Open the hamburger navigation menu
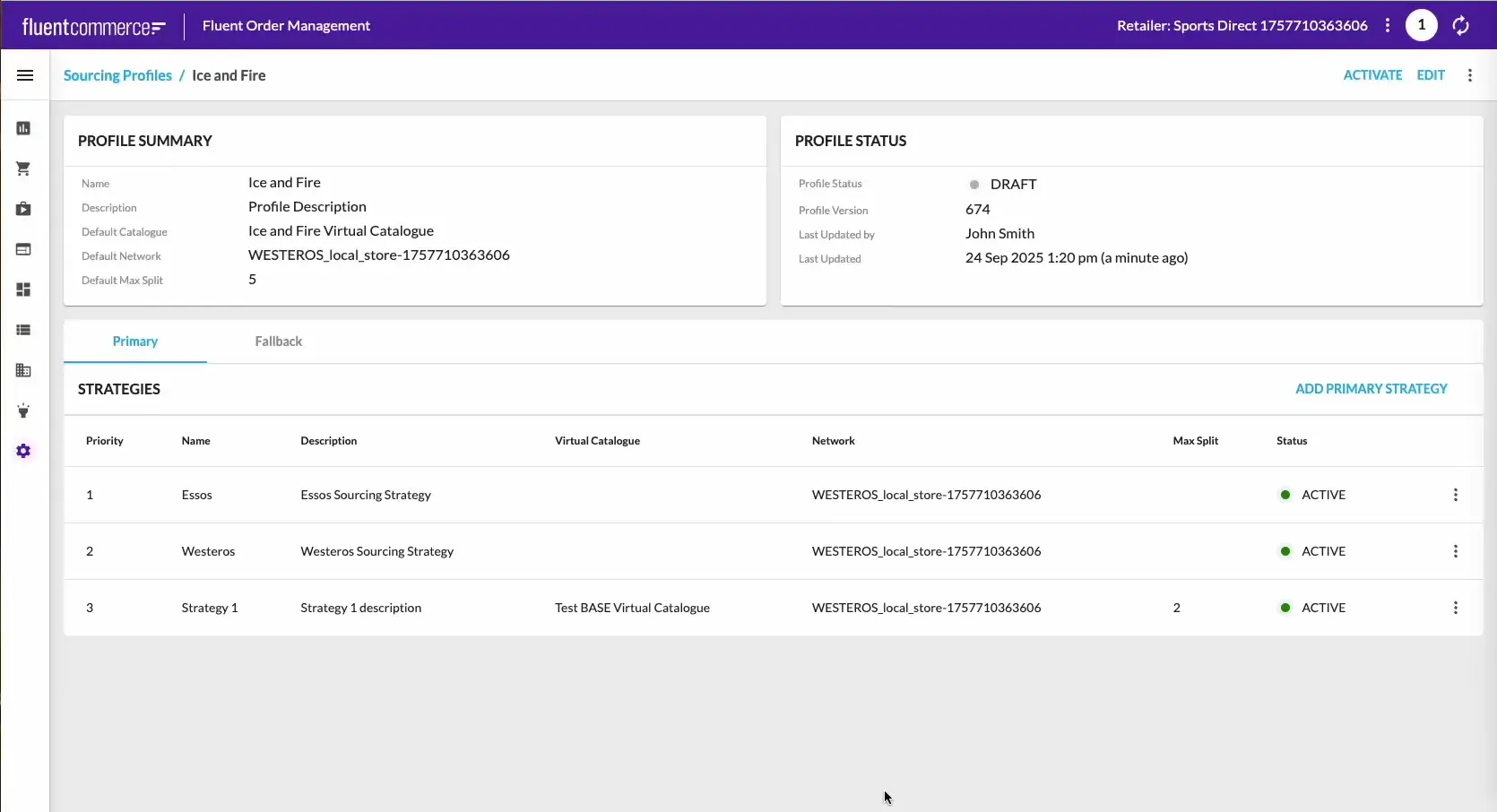Viewport: 1497px width, 812px height. coord(25,75)
